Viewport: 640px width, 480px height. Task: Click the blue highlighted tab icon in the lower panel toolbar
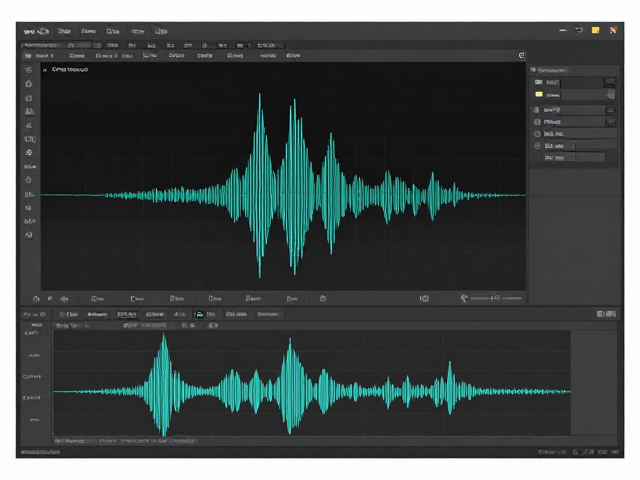coord(199,314)
